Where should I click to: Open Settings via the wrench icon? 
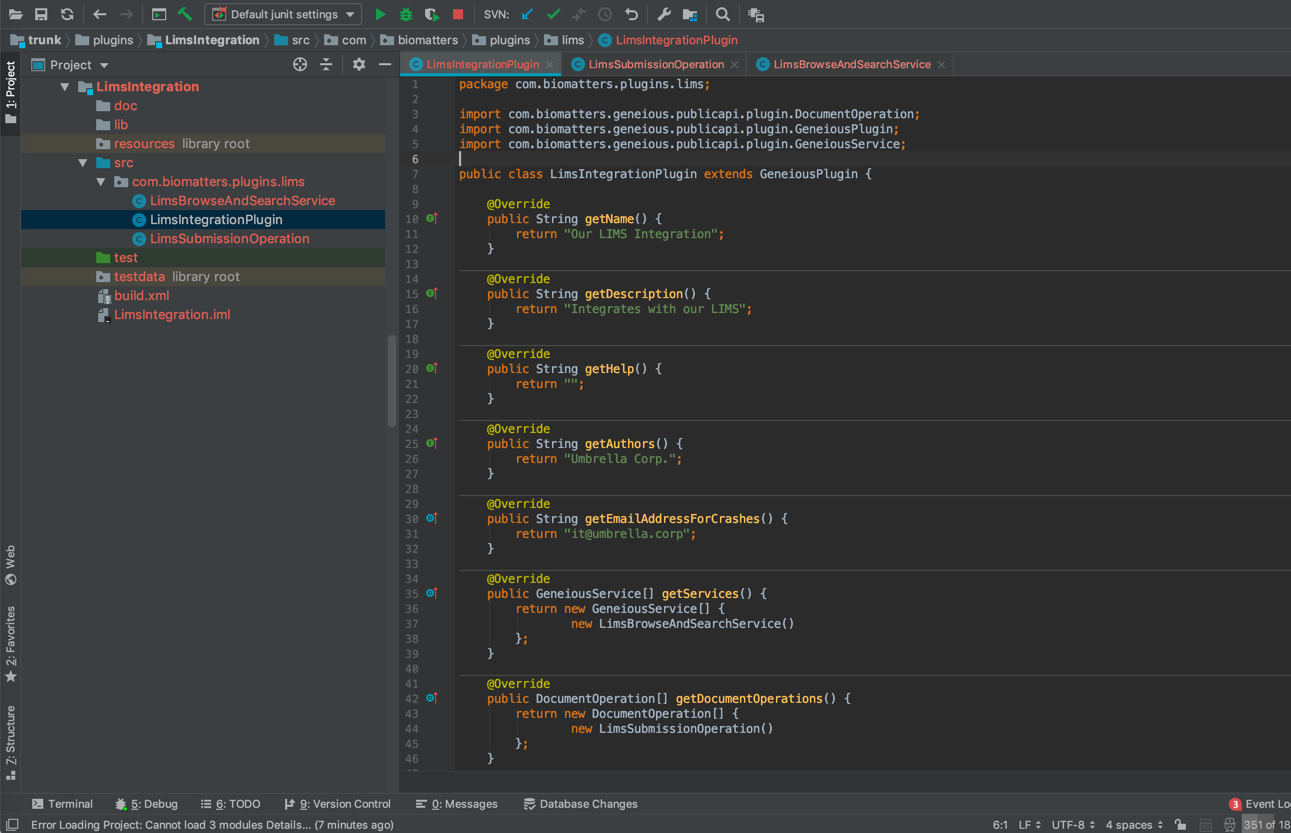click(664, 14)
